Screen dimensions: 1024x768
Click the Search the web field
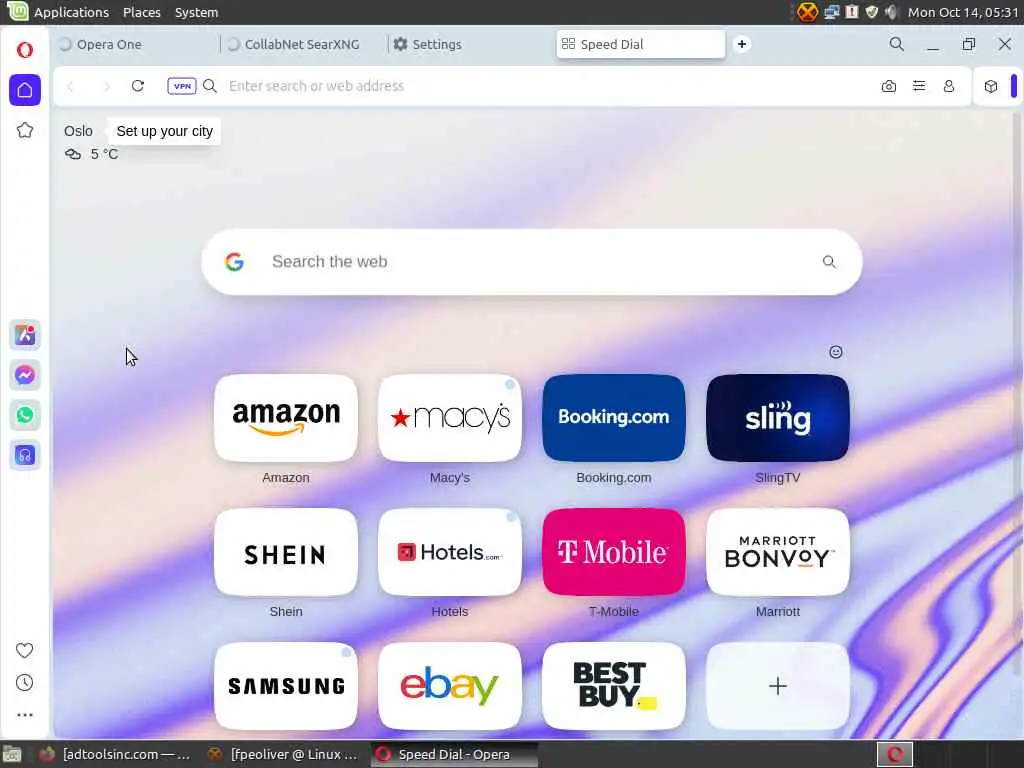coord(532,262)
